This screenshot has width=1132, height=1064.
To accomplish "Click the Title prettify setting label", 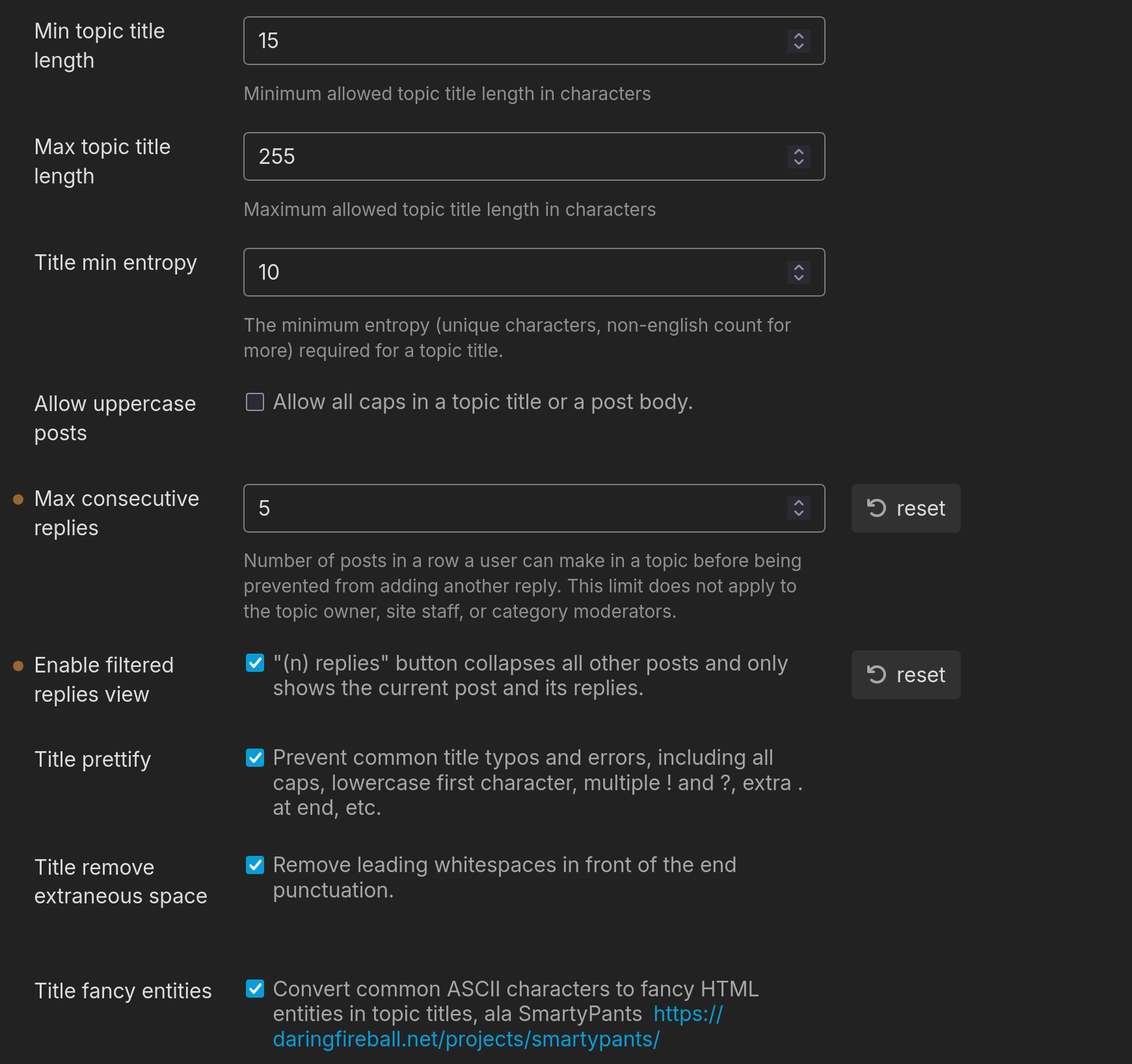I will tap(92, 760).
